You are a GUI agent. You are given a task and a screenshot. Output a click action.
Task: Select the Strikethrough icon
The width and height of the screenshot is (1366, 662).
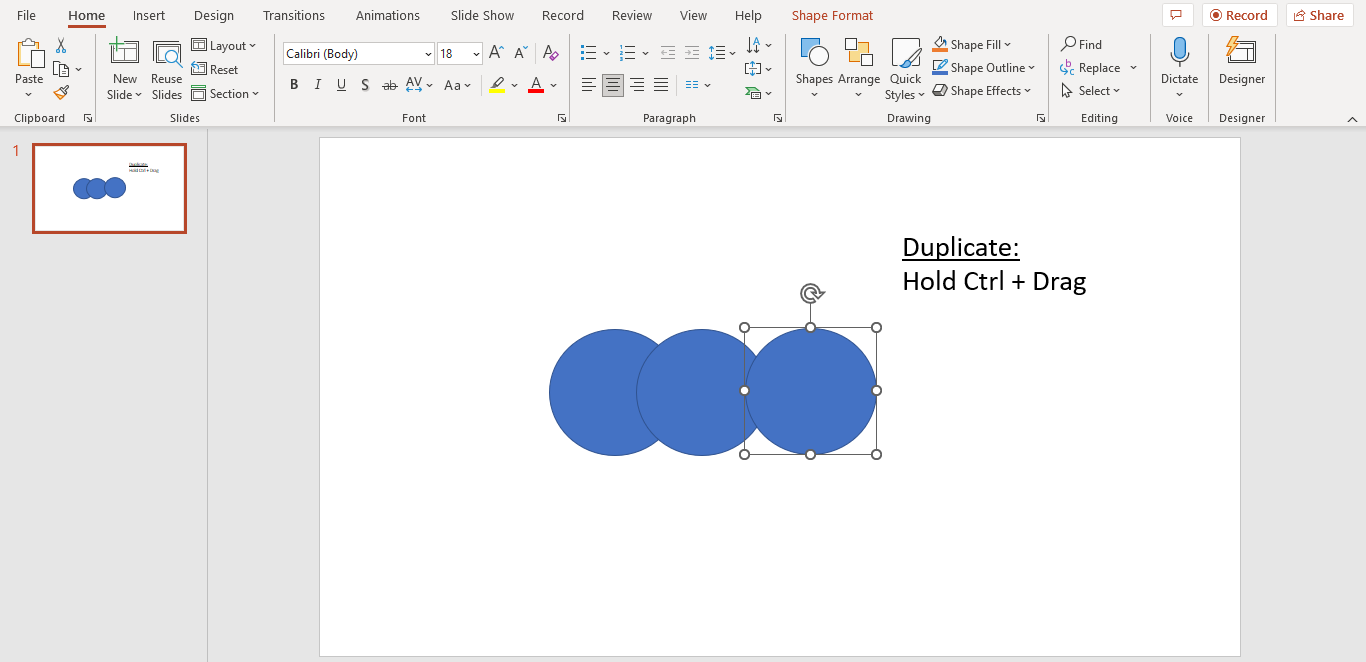[x=389, y=84]
